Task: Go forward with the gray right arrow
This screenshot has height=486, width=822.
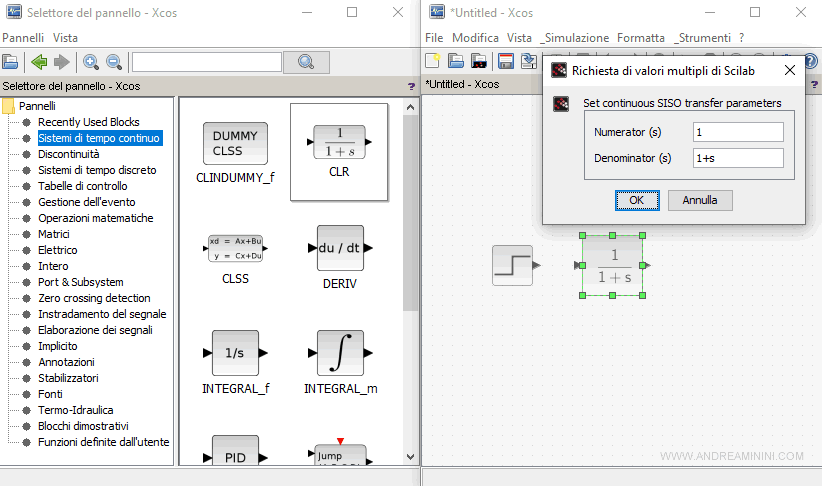Action: [62, 62]
